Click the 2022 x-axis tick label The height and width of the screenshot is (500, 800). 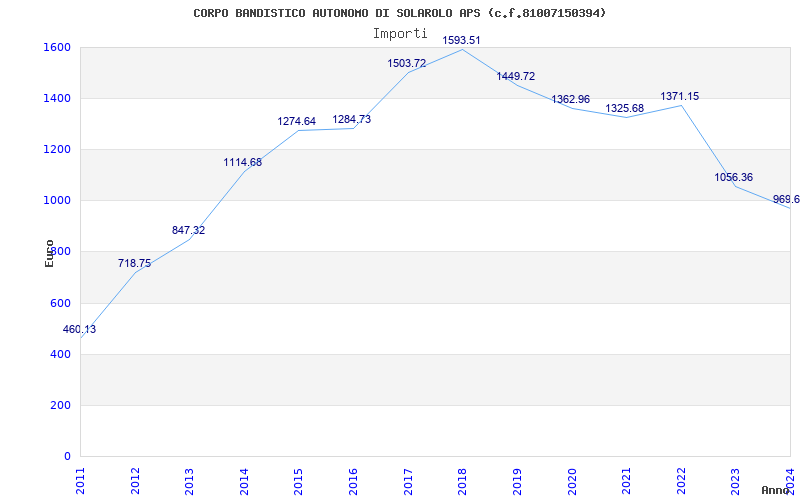pyautogui.click(x=681, y=481)
